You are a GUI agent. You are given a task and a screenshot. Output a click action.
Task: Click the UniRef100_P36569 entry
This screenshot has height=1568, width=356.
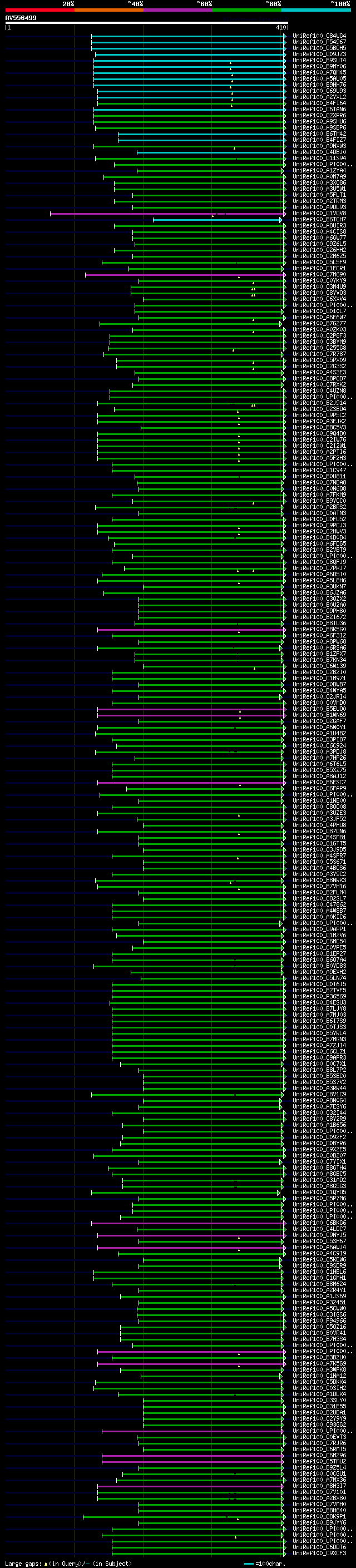point(319,997)
